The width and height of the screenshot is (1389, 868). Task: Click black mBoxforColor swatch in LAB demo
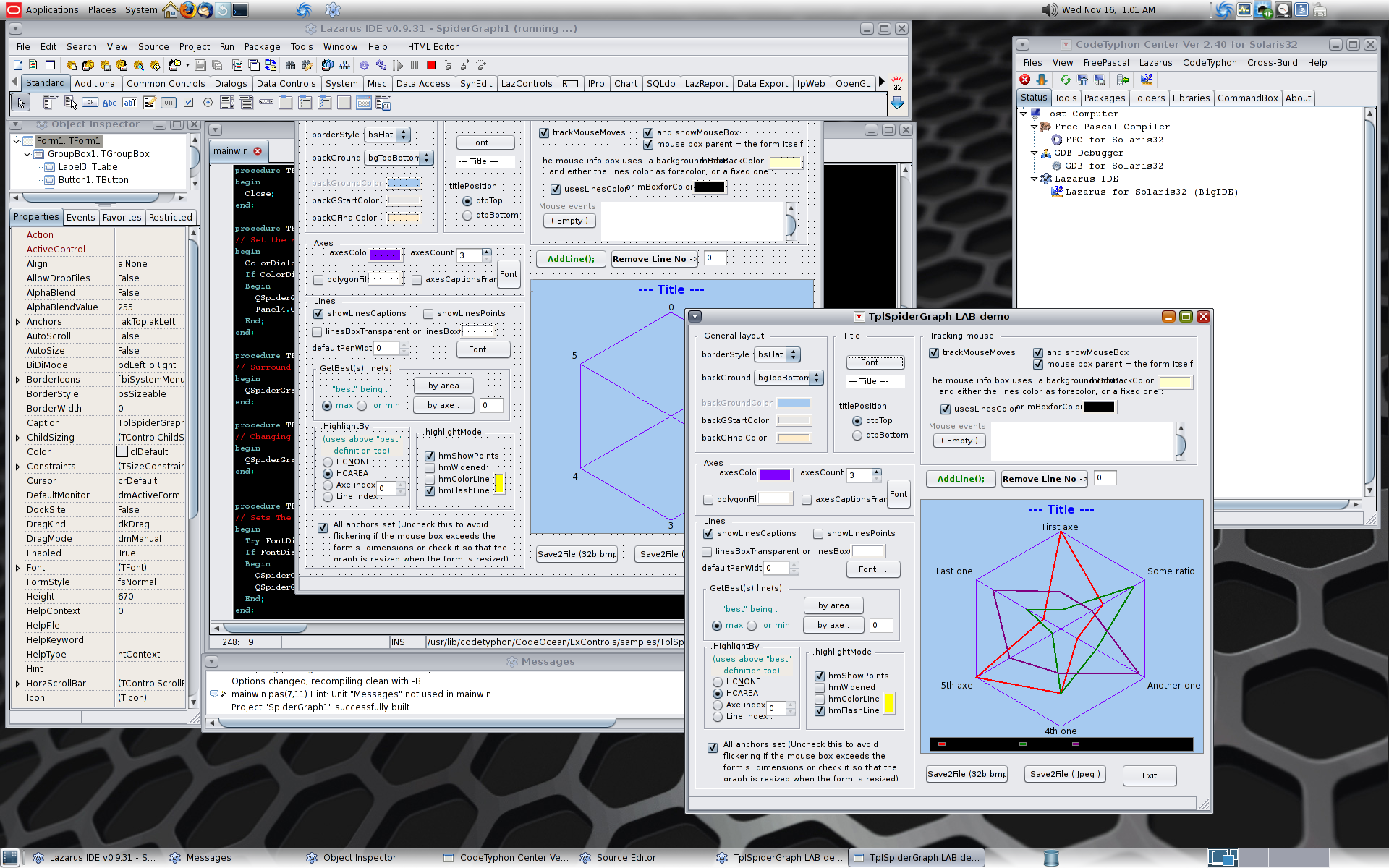pyautogui.click(x=1099, y=407)
